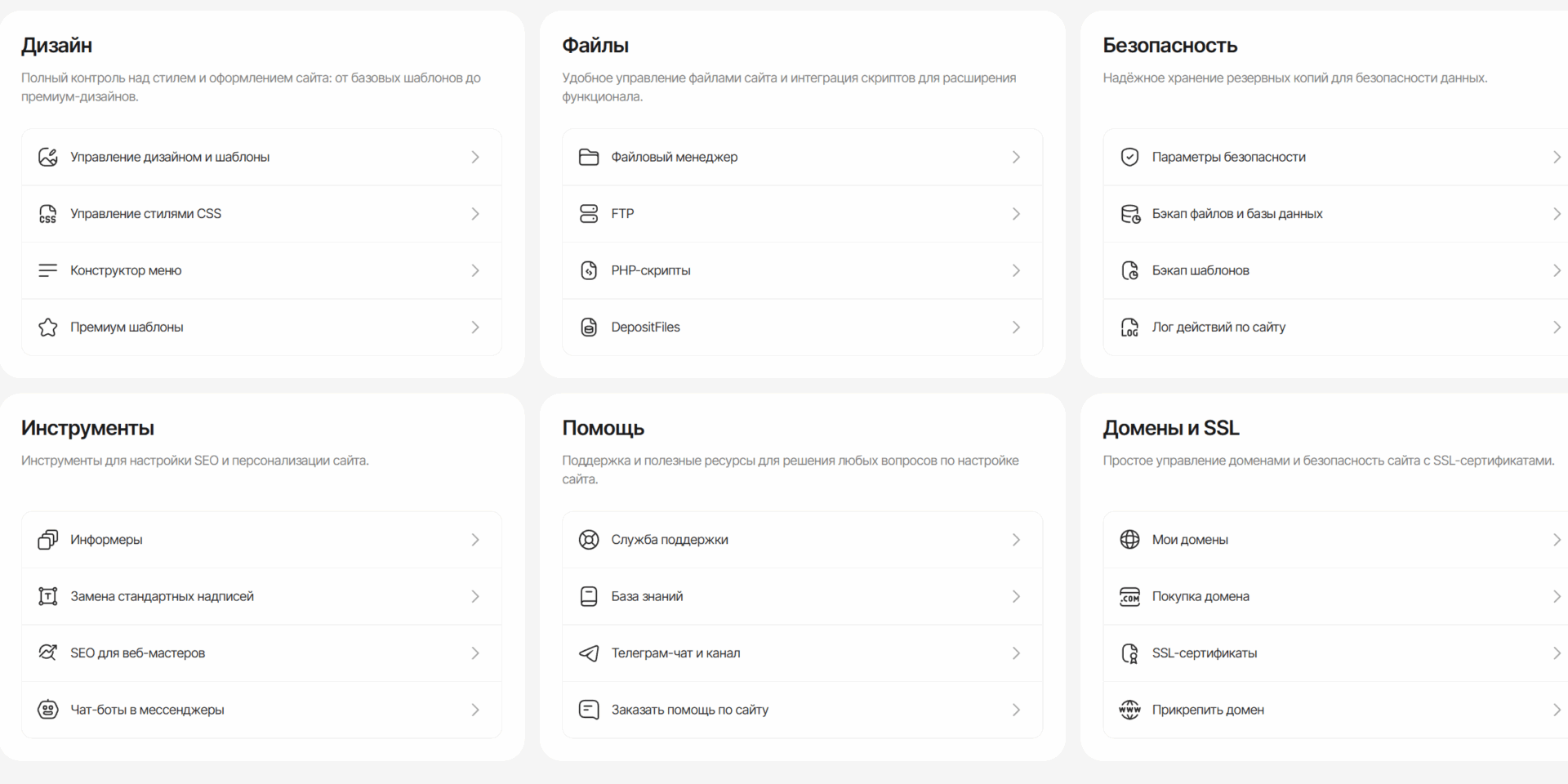The image size is (1568, 784).
Task: Click the FTP server icon
Action: [589, 214]
